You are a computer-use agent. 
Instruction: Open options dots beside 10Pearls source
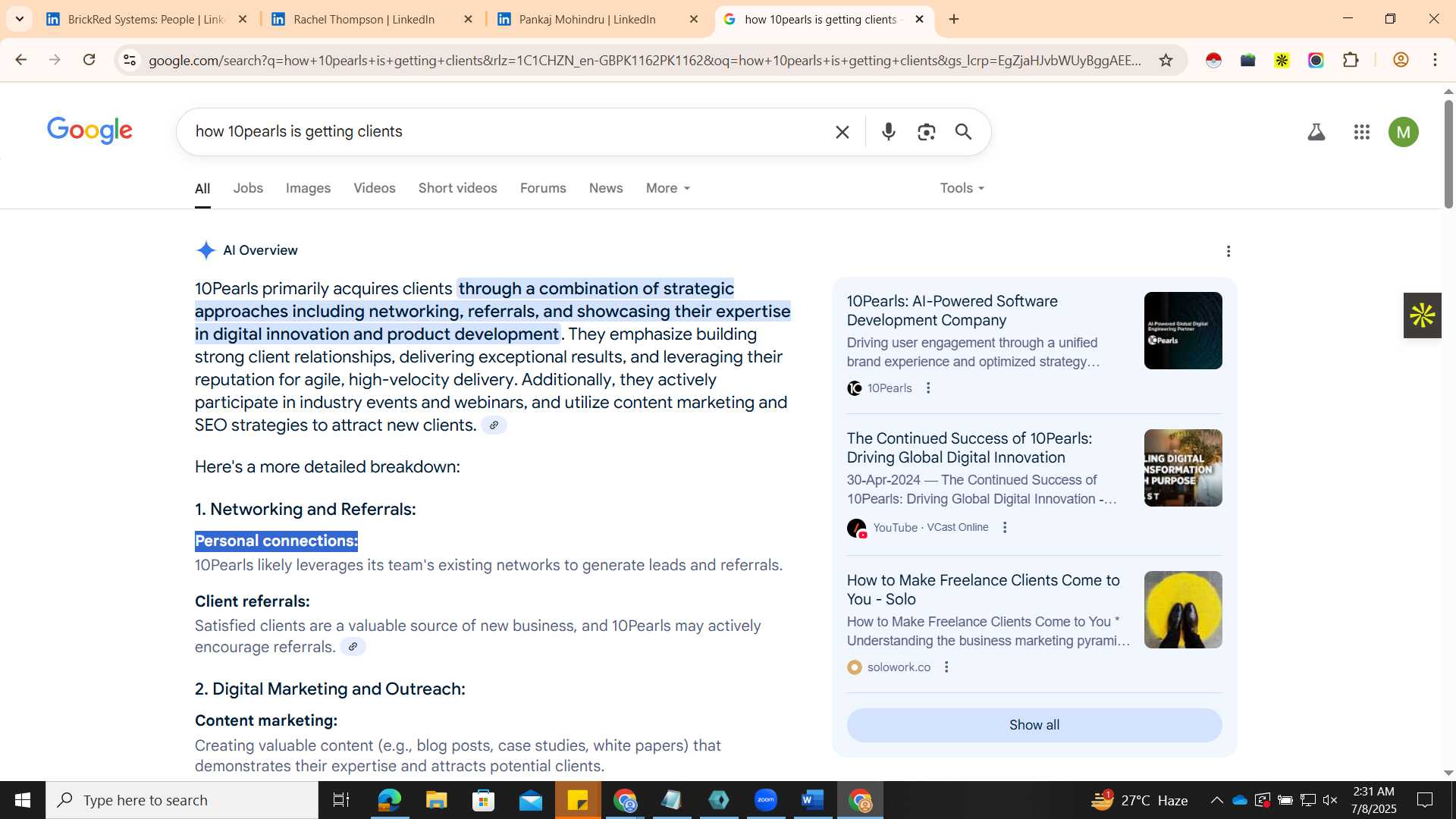928,388
